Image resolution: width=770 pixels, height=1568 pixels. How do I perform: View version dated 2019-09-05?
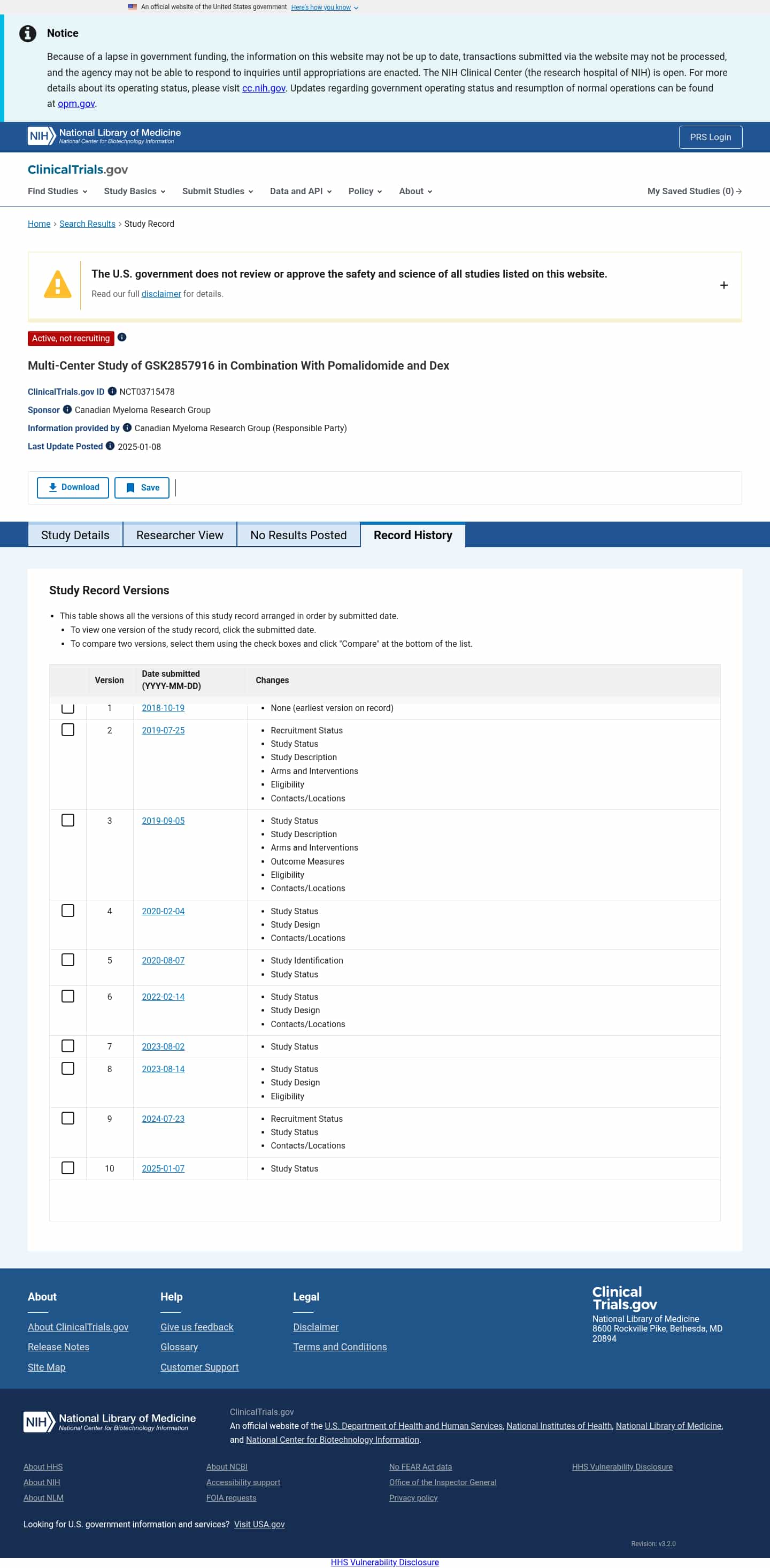(163, 821)
